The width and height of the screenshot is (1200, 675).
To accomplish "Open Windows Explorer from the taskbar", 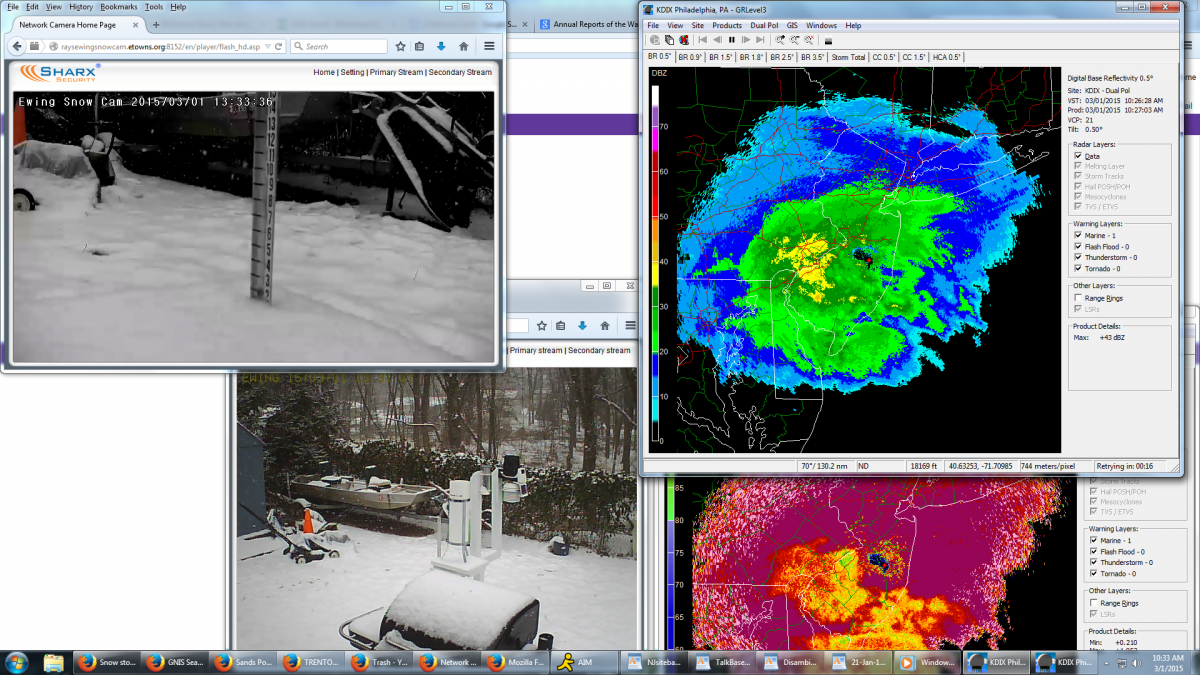I will 54,662.
